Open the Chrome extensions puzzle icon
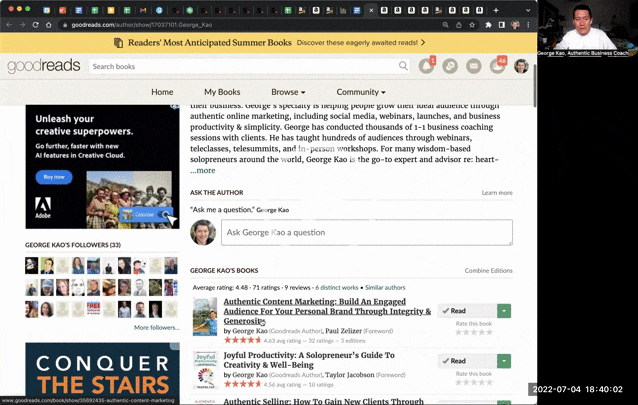 pos(488,25)
